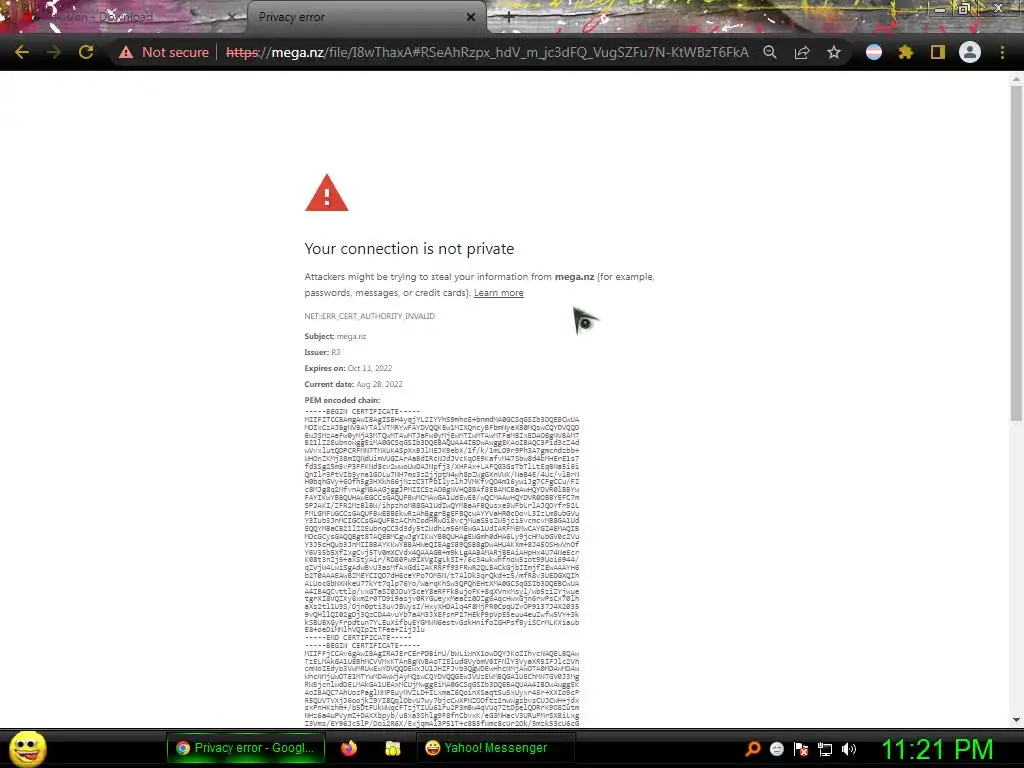Image resolution: width=1024 pixels, height=768 pixels.
Task: Open the Extensions puzzle-piece menu
Action: (906, 52)
